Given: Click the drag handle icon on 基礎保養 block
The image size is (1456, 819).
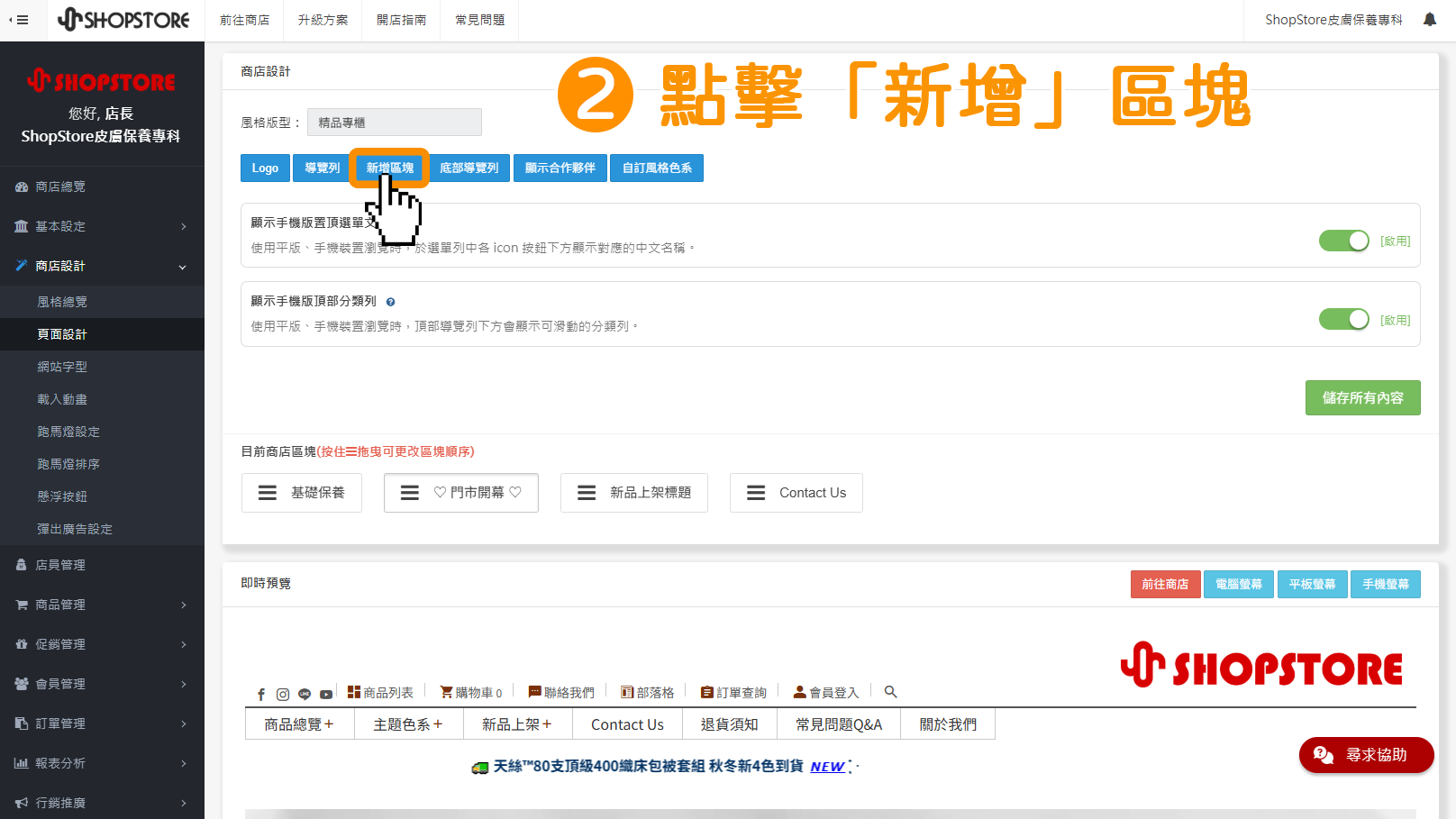Looking at the screenshot, I should pyautogui.click(x=268, y=493).
